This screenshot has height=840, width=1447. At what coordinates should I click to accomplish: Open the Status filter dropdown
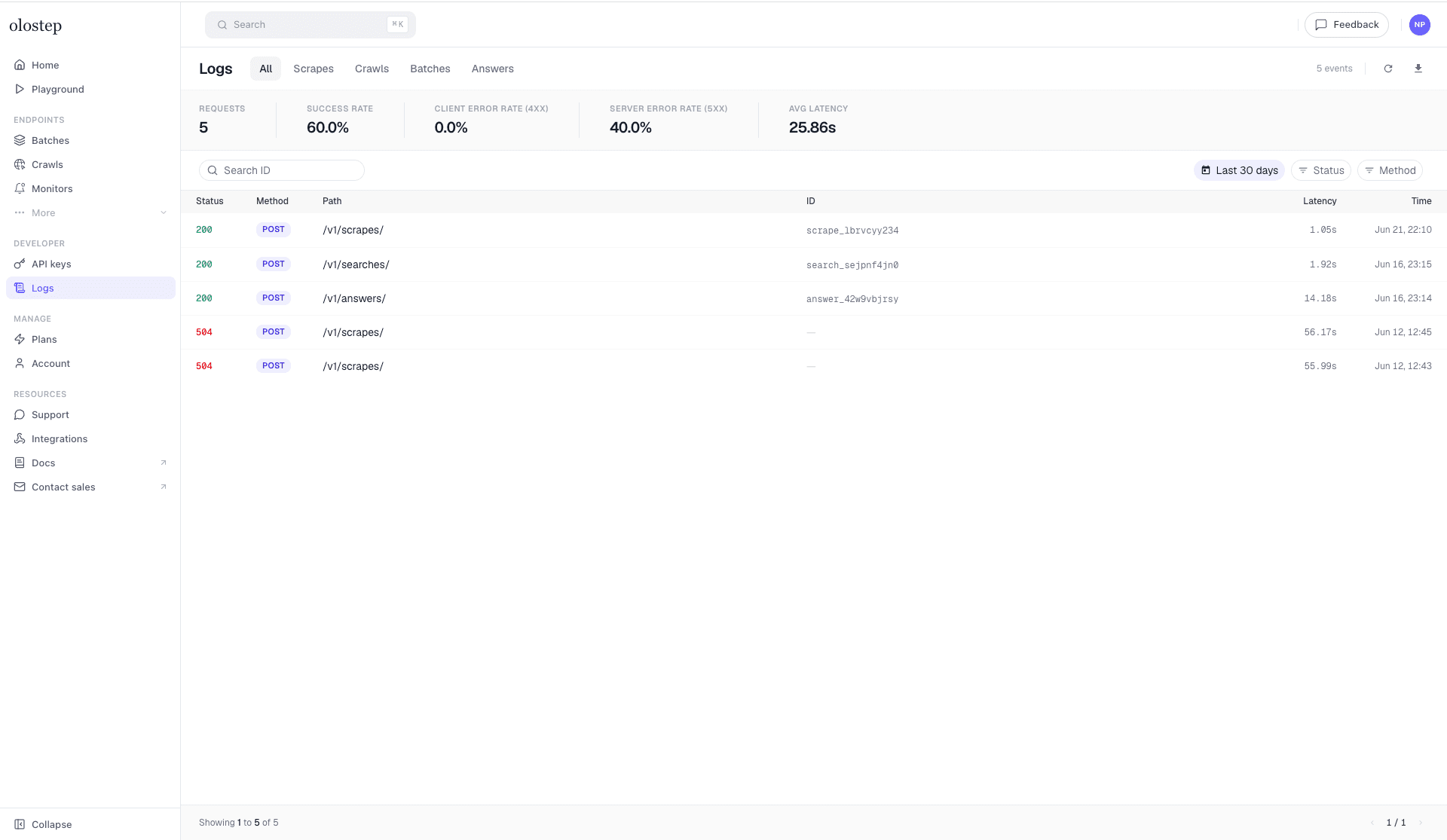(1321, 170)
